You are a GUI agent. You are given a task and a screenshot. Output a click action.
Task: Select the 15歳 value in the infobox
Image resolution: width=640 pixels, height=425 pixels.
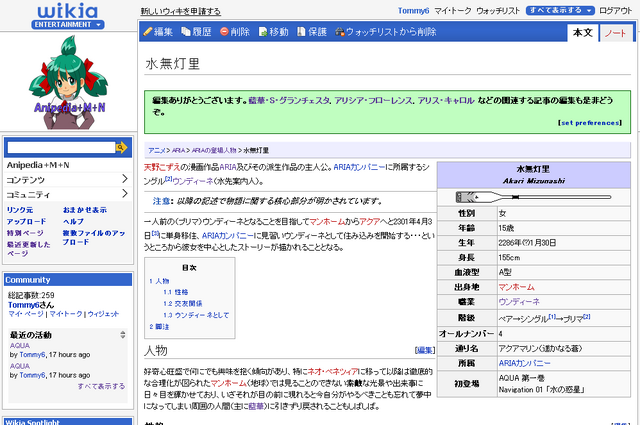click(506, 228)
